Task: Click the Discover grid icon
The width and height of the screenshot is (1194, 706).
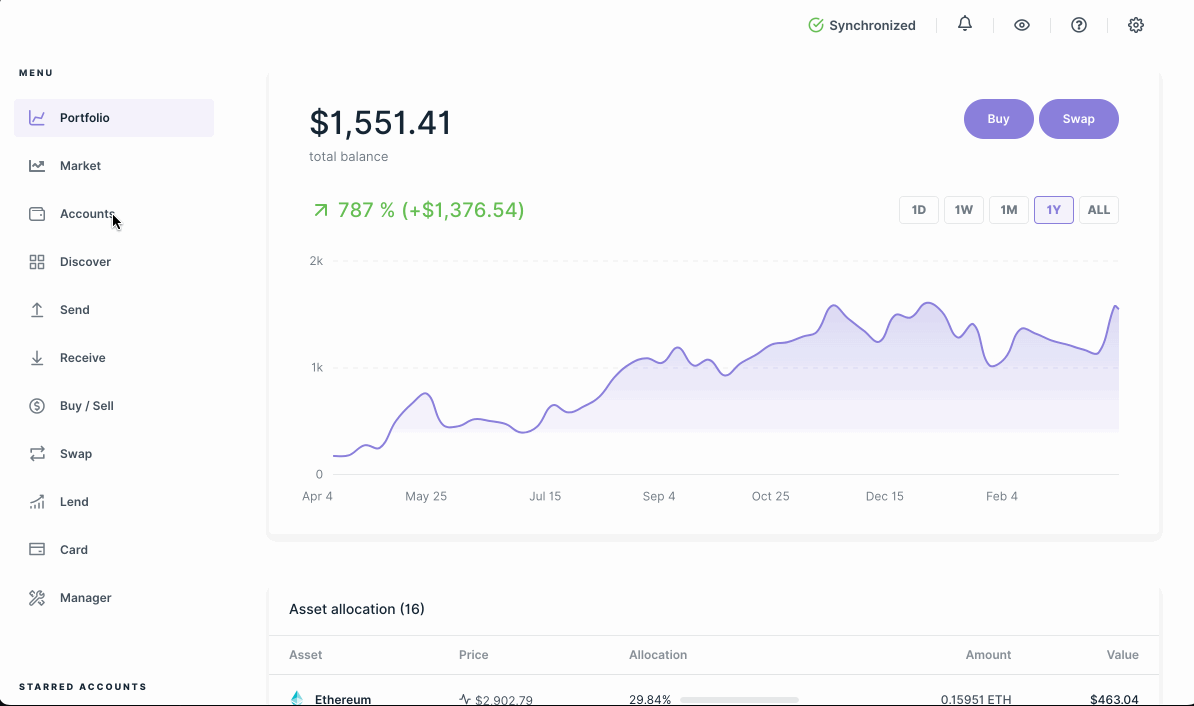Action: (x=37, y=261)
